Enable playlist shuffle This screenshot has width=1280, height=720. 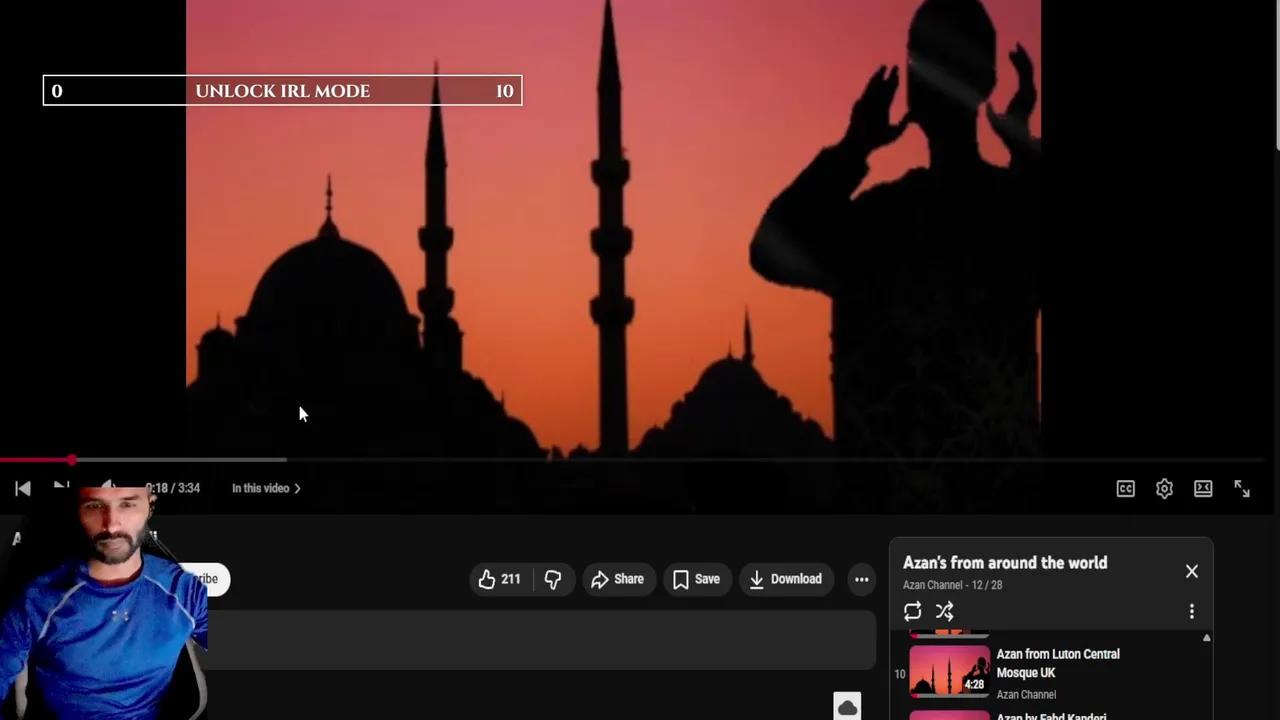coord(944,611)
